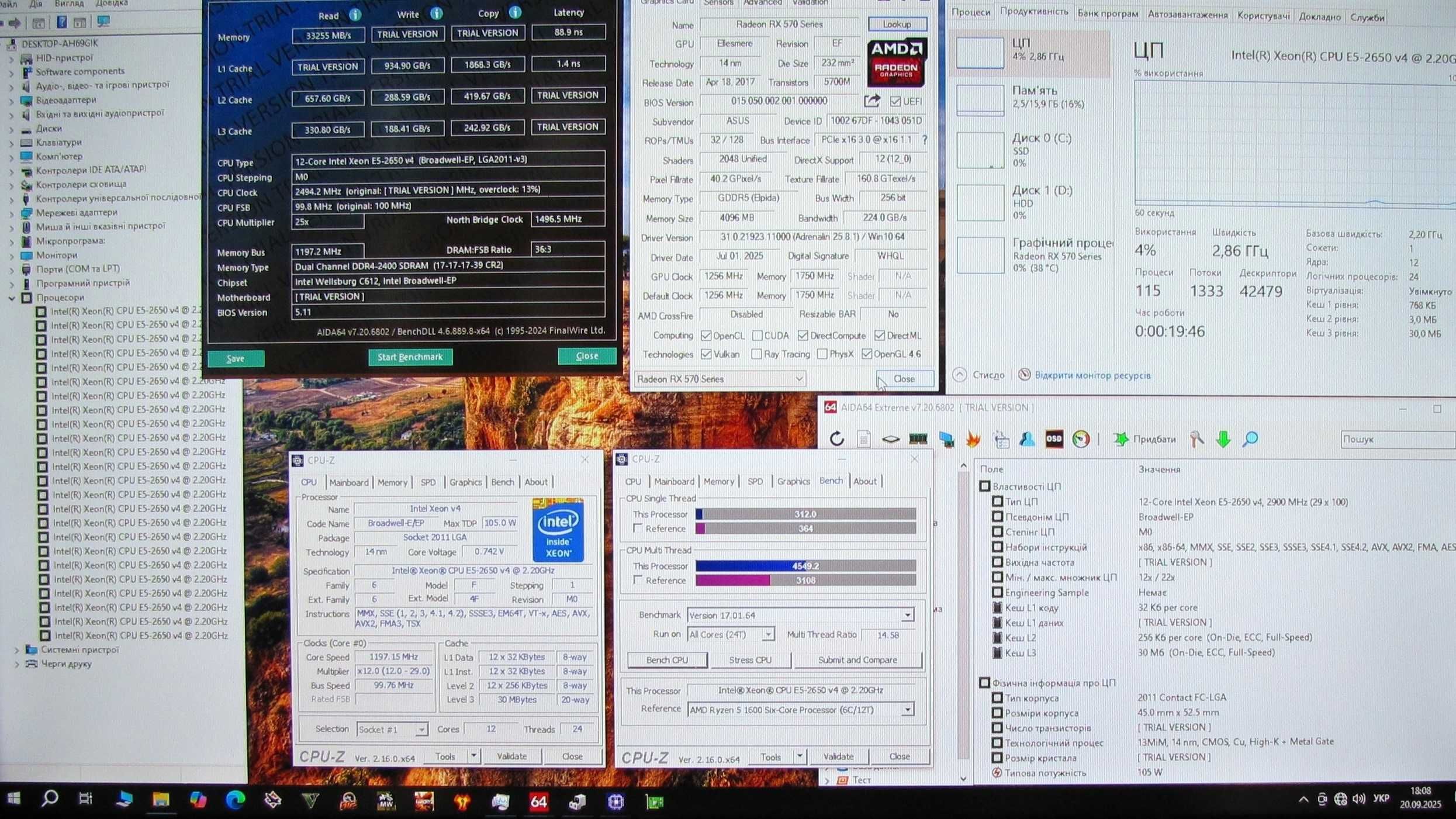1456x819 pixels.
Task: Open the SPD tab in left CPU-Z window
Action: click(x=428, y=482)
